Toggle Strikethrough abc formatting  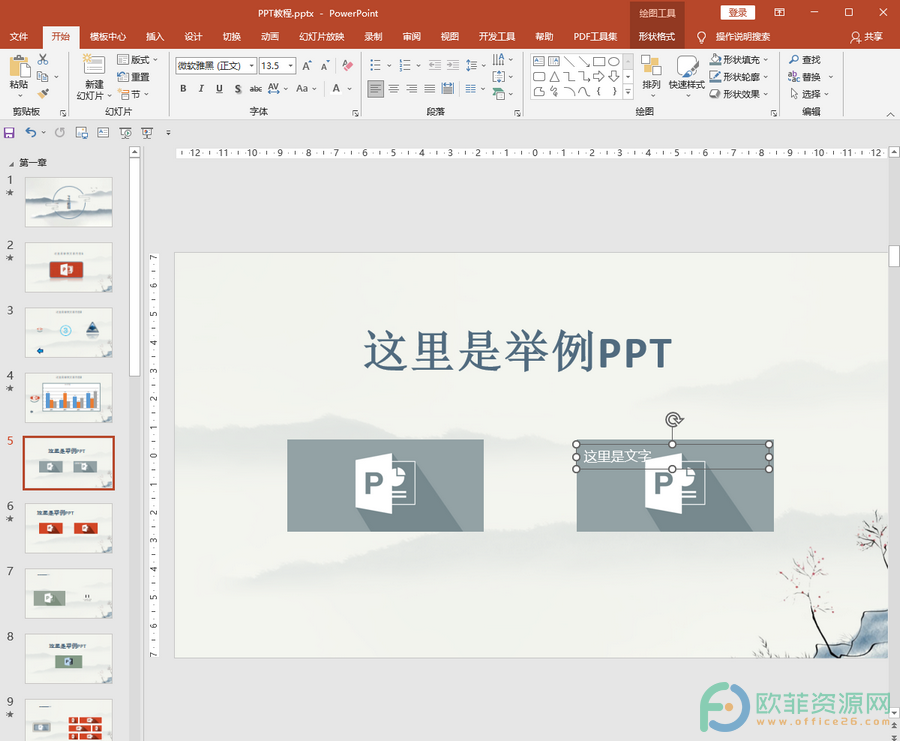[255, 88]
